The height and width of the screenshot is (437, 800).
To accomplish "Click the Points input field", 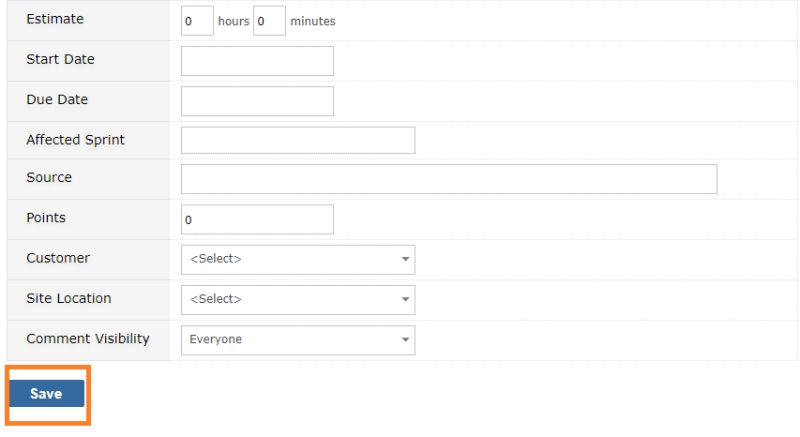I will click(x=257, y=220).
